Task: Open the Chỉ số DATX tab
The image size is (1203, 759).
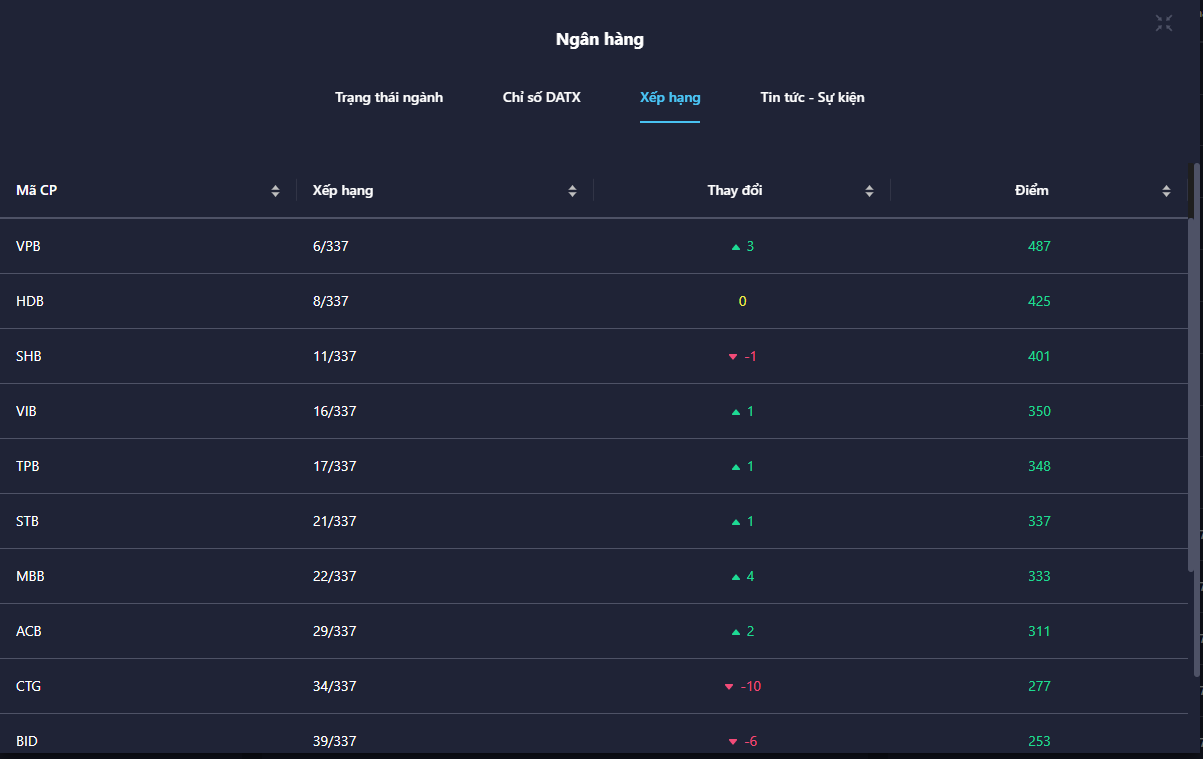Action: pyautogui.click(x=541, y=98)
